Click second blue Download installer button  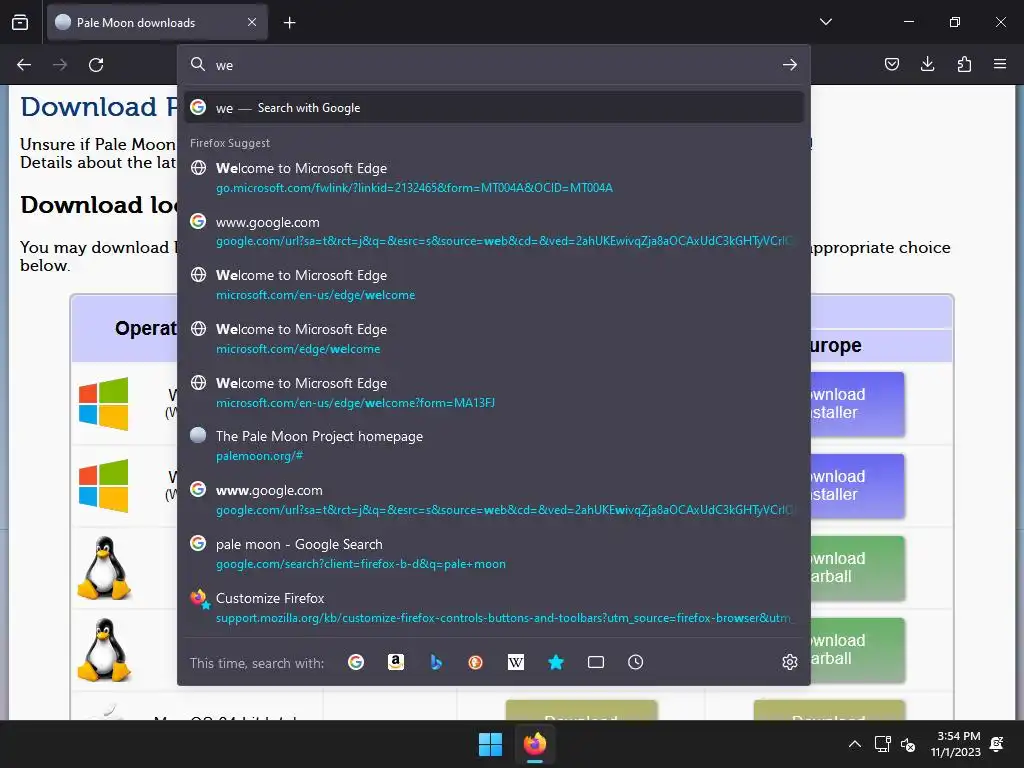tap(857, 486)
